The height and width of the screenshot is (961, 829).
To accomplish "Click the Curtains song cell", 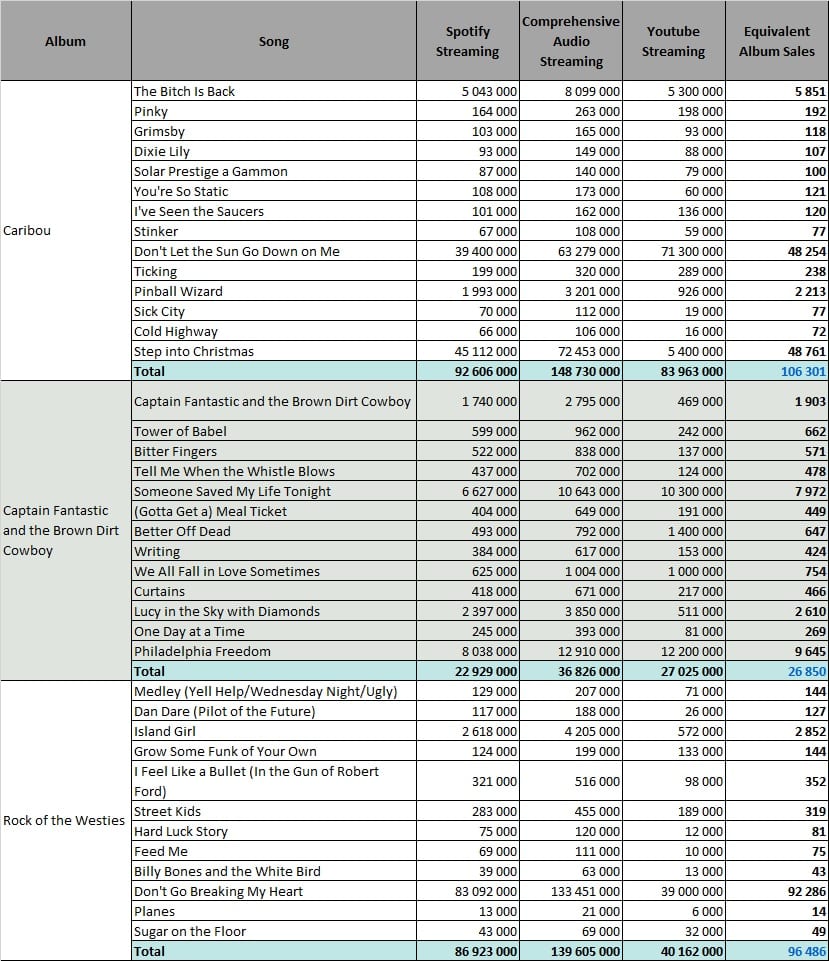I will pyautogui.click(x=274, y=591).
